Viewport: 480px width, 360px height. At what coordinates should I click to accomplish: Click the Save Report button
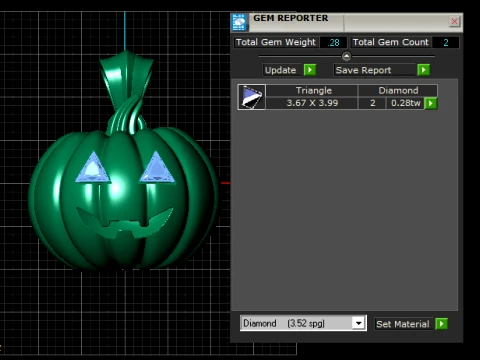point(375,70)
